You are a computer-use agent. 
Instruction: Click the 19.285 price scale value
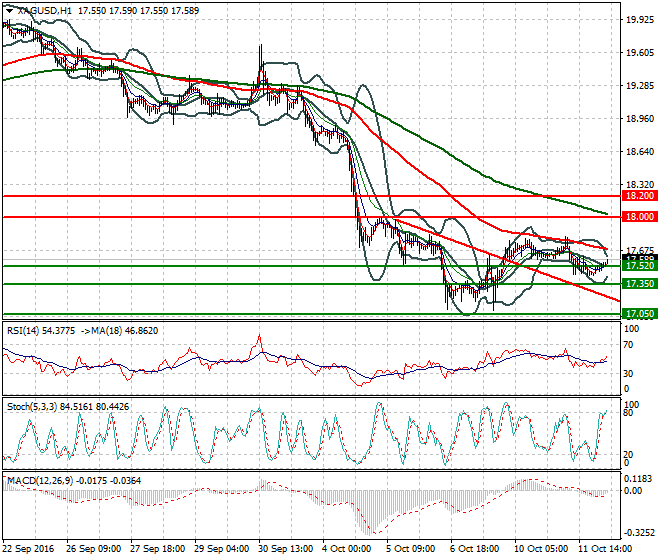tap(640, 86)
